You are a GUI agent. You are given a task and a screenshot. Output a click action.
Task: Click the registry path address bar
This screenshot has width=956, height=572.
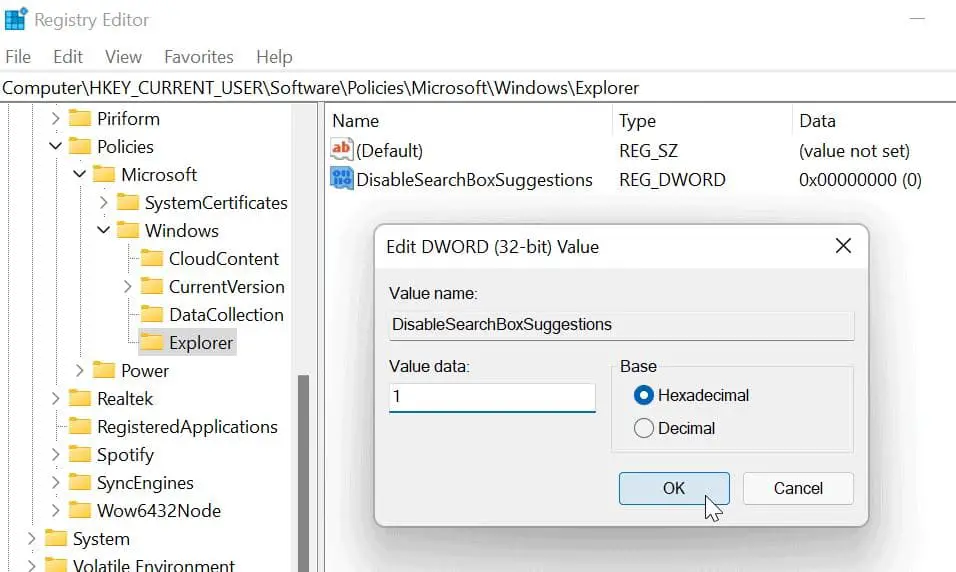click(x=478, y=88)
